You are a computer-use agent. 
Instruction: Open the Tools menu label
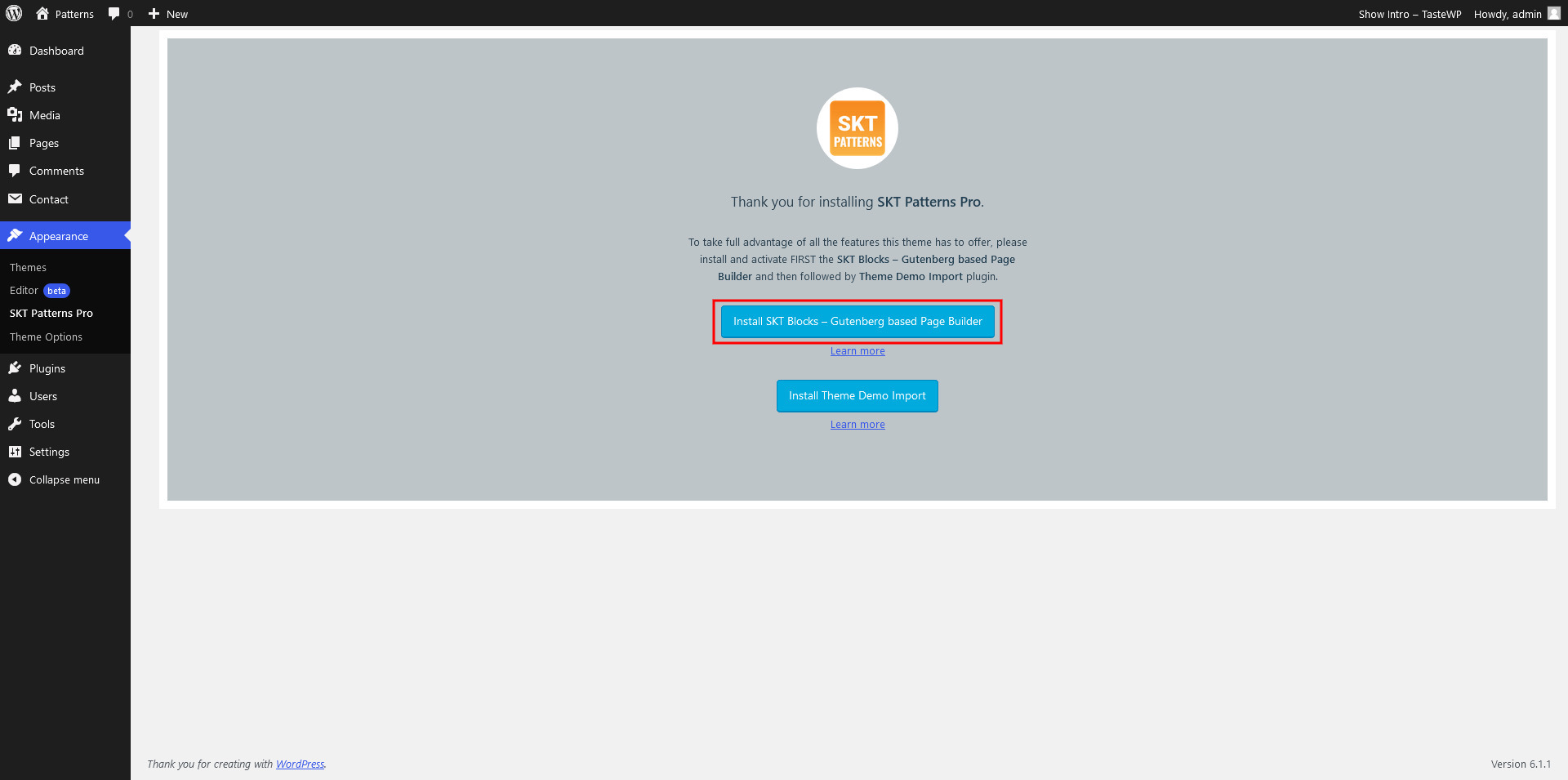point(42,424)
